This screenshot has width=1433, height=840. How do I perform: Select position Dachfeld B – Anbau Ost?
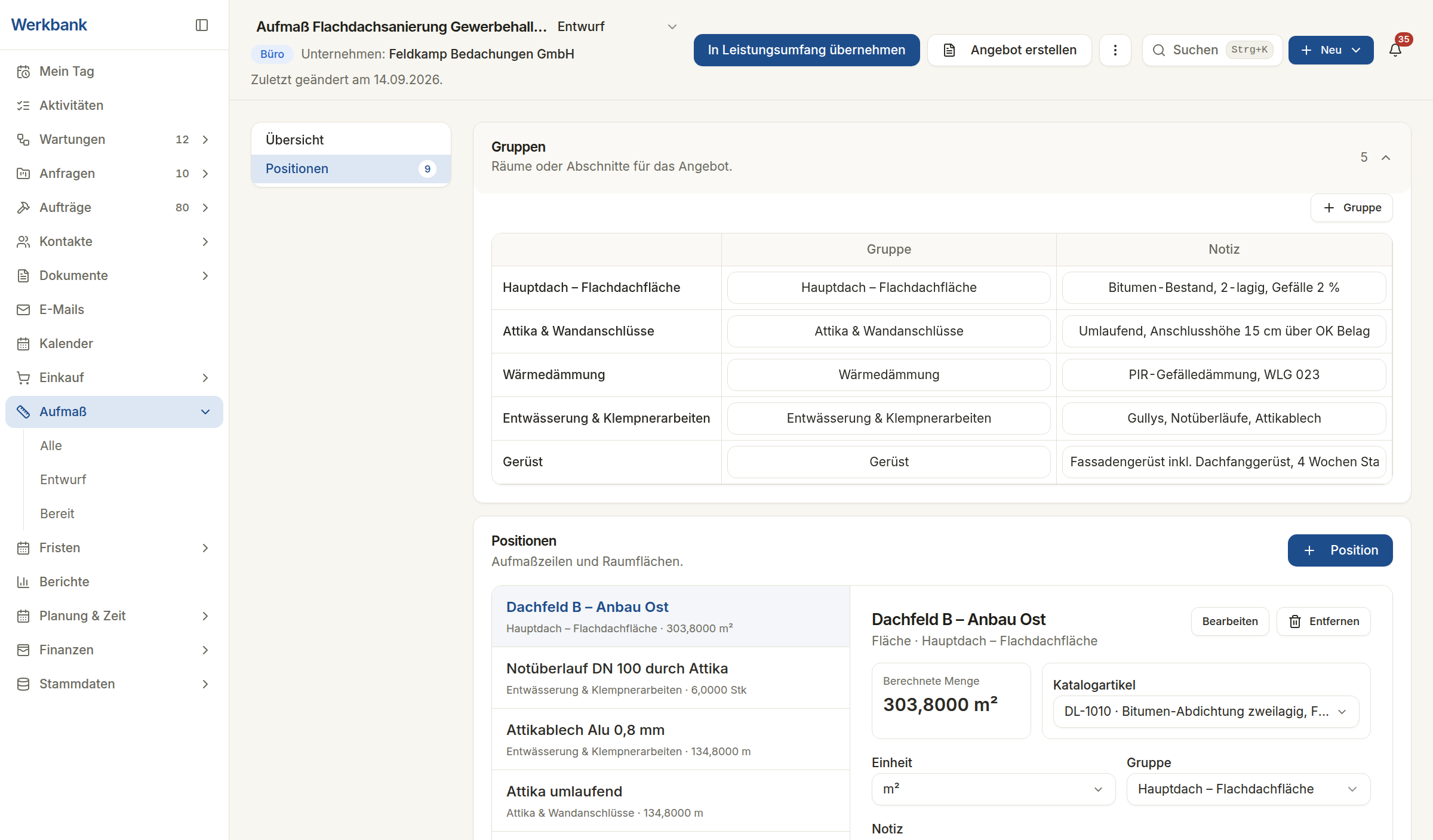pyautogui.click(x=671, y=617)
